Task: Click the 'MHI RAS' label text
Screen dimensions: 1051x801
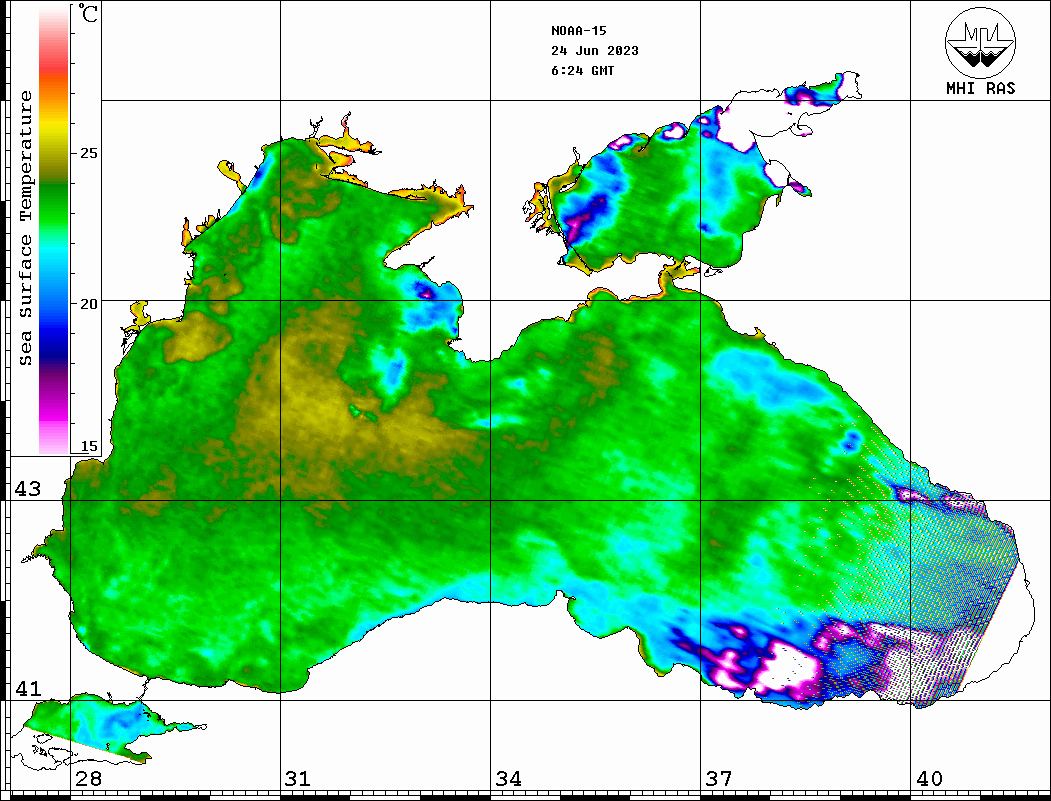Action: pyautogui.click(x=980, y=88)
